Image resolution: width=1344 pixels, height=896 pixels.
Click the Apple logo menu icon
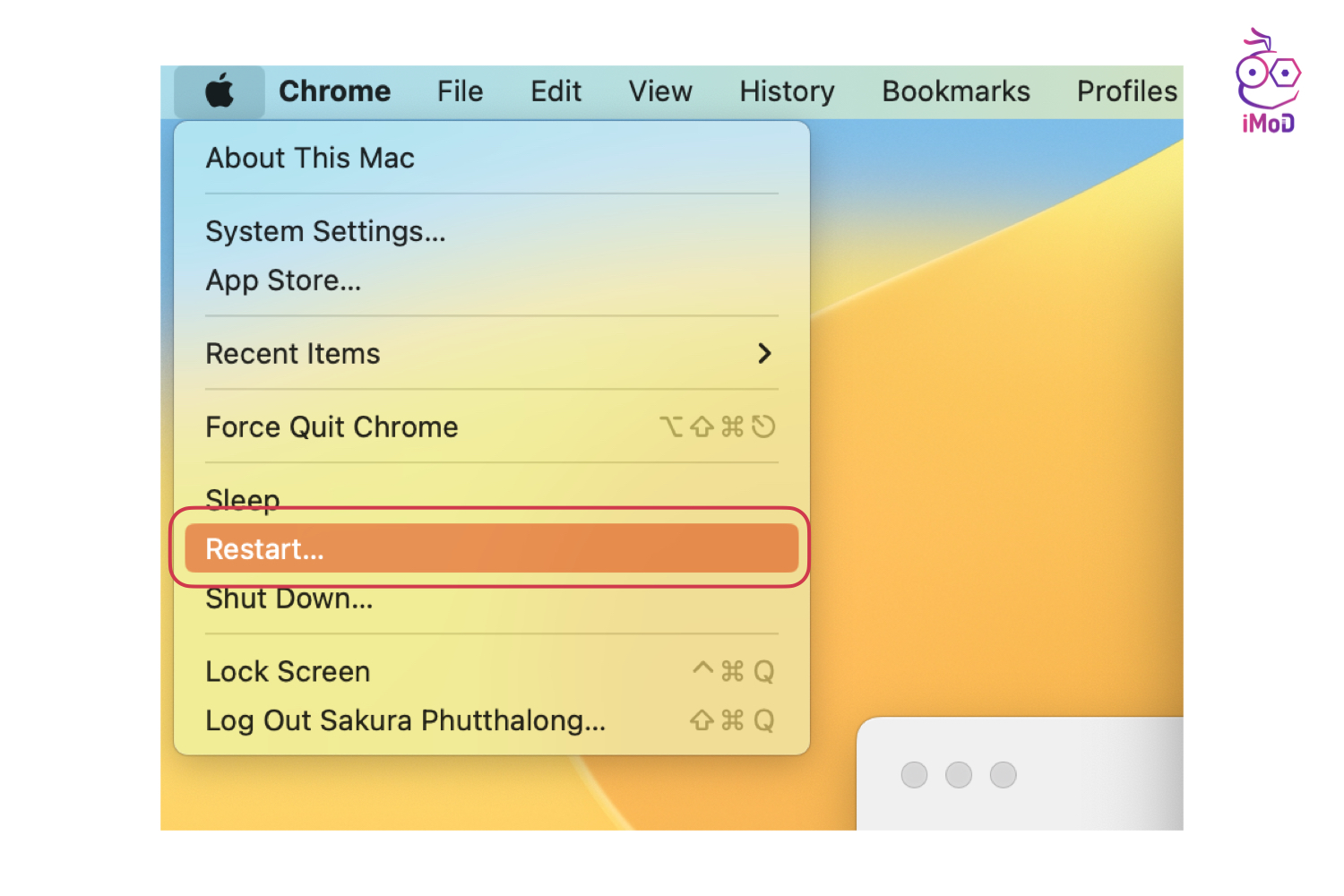pyautogui.click(x=220, y=91)
